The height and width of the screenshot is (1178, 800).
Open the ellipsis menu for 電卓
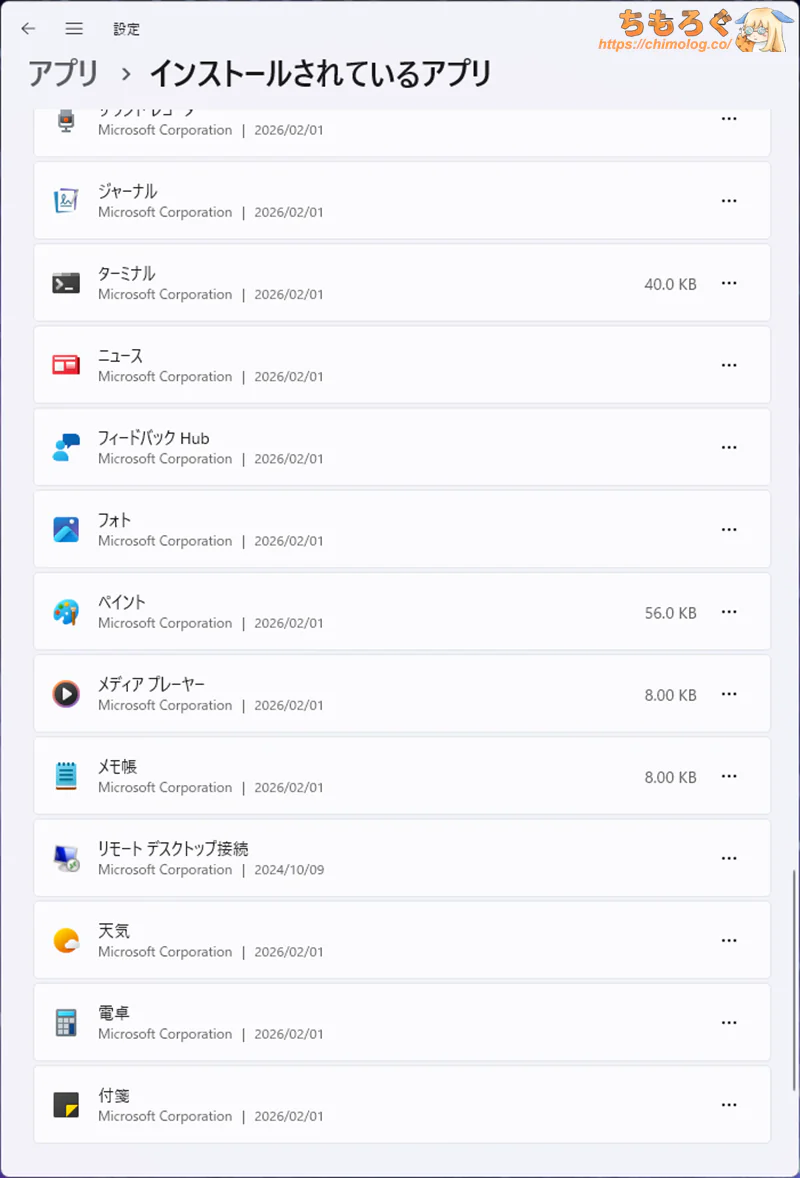click(729, 1023)
